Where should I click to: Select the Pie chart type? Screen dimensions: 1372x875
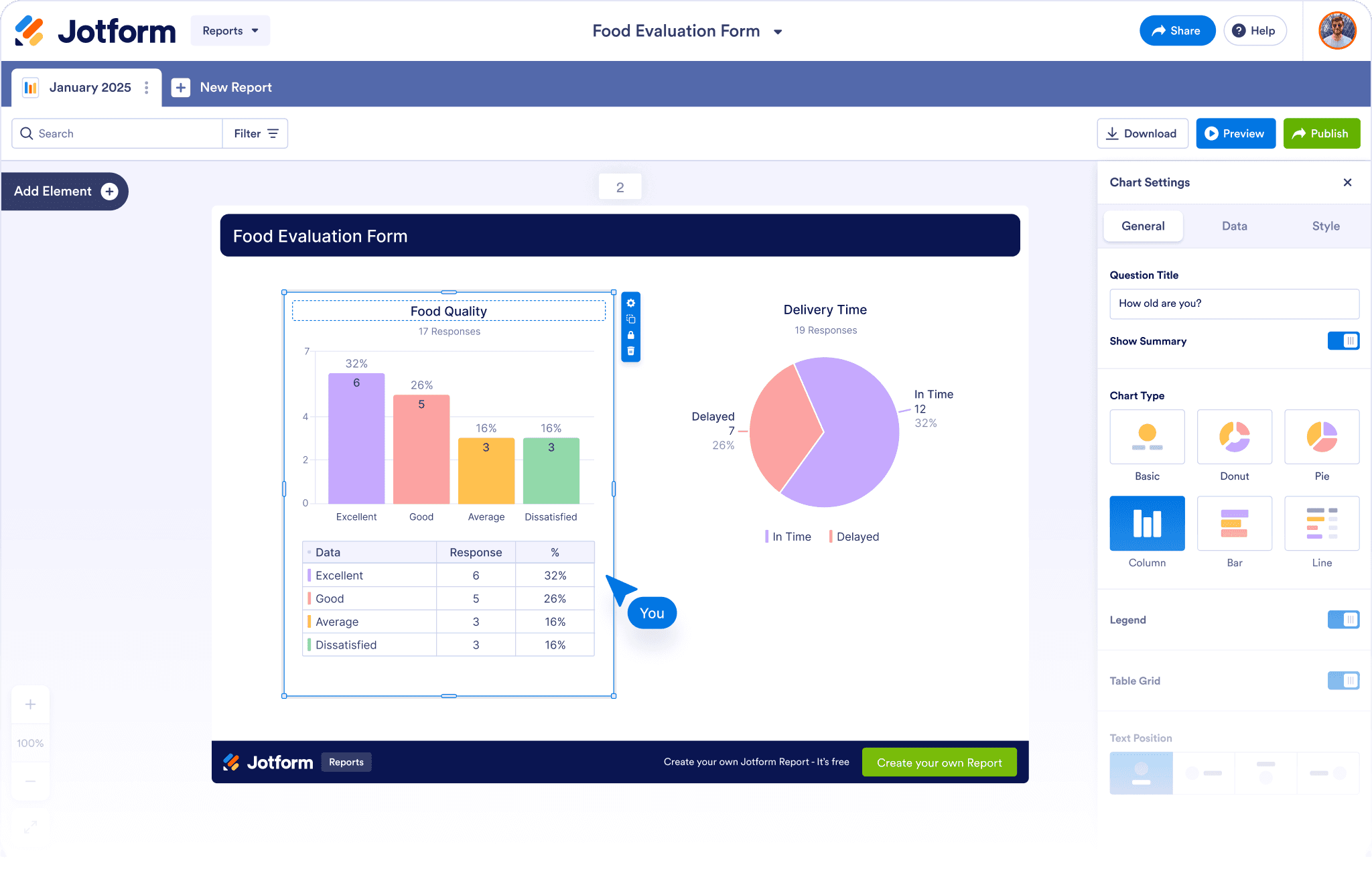pos(1322,437)
